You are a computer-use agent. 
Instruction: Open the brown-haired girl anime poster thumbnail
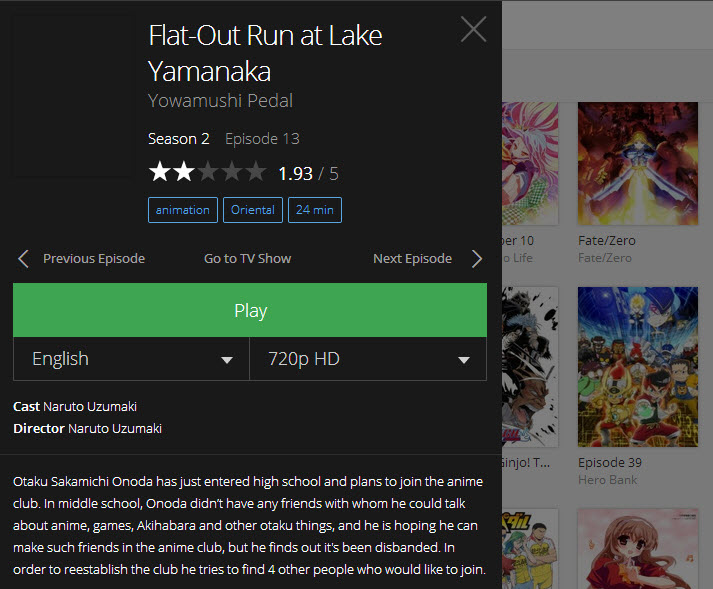(x=638, y=549)
